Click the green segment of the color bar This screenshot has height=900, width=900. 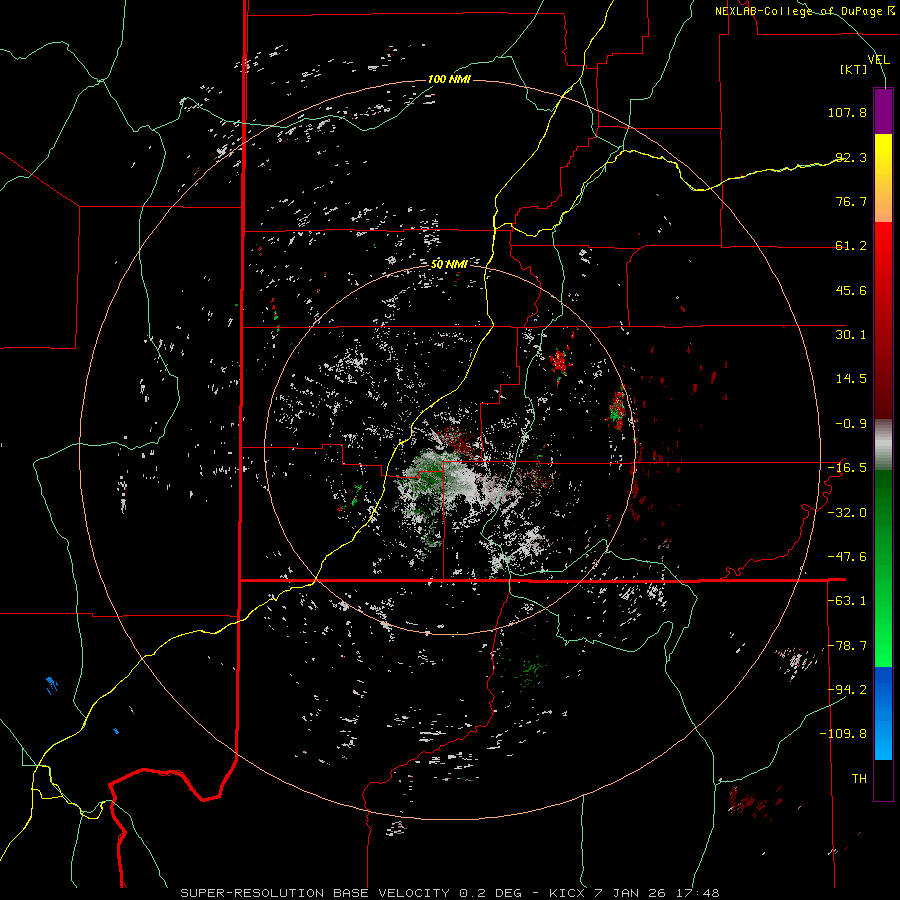click(x=883, y=568)
